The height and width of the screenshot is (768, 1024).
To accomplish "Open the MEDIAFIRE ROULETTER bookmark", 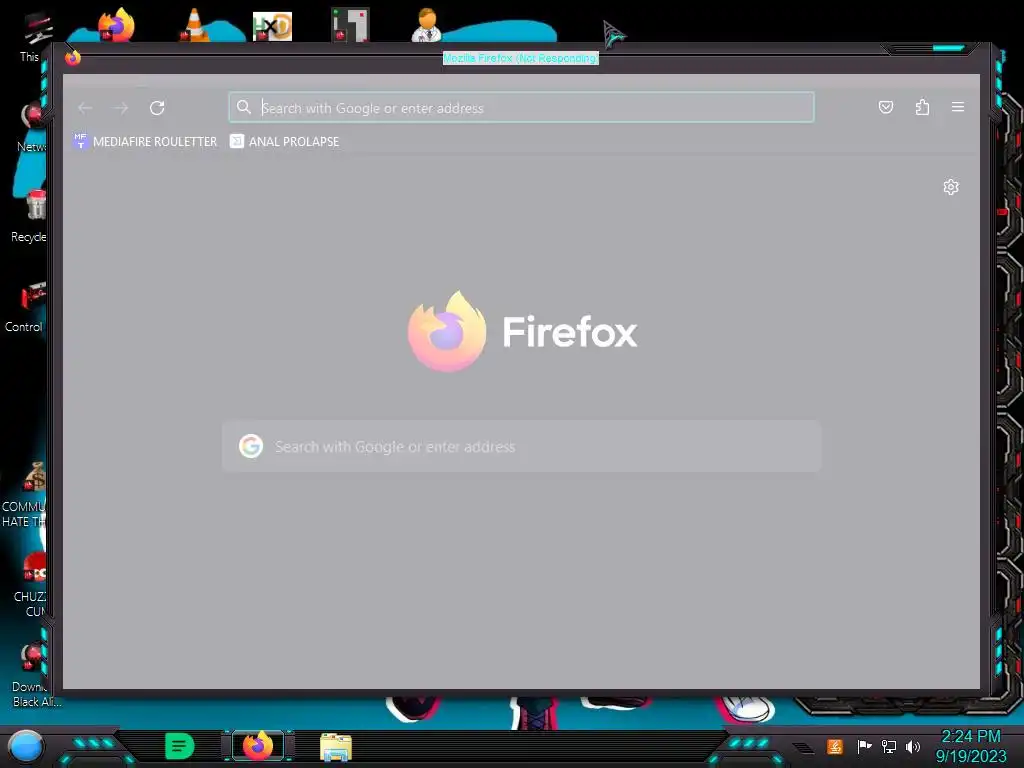I will tap(145, 141).
